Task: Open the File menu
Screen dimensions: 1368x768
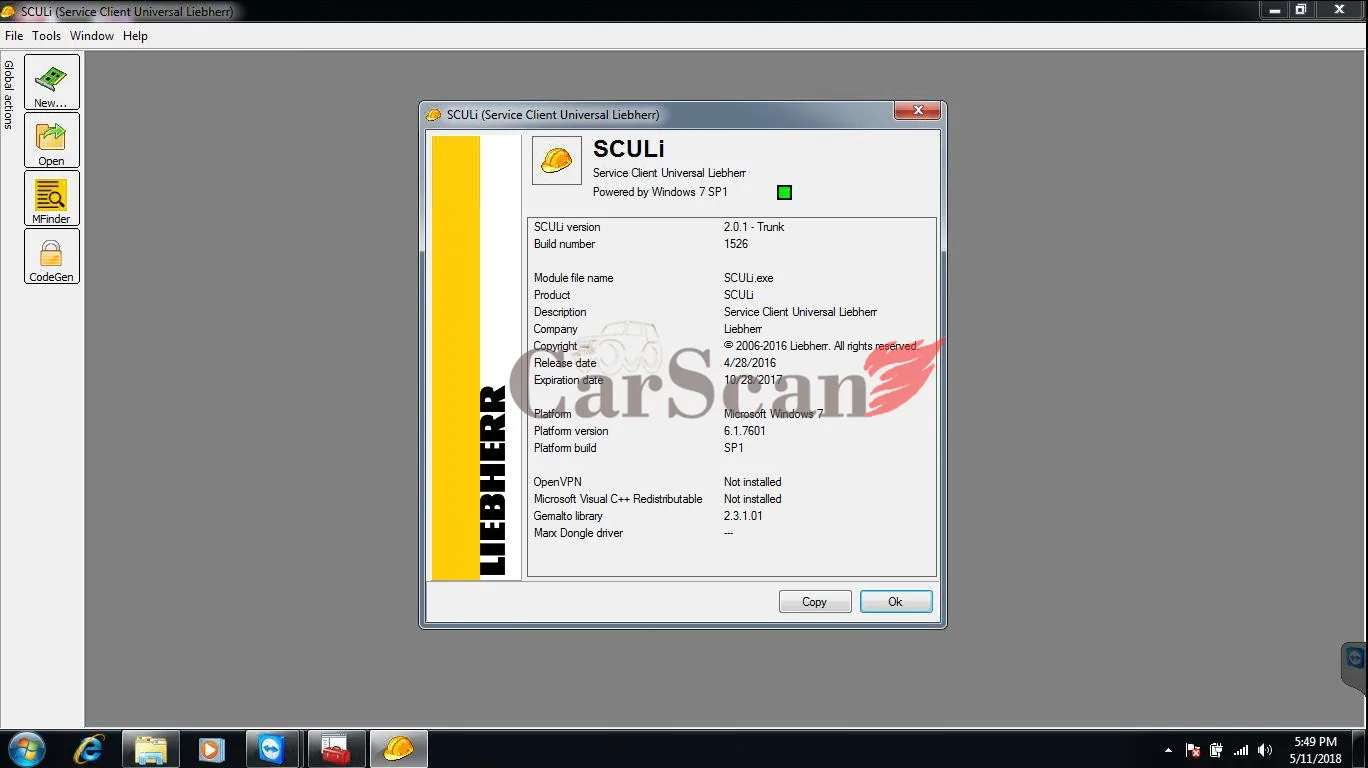Action: [x=14, y=36]
